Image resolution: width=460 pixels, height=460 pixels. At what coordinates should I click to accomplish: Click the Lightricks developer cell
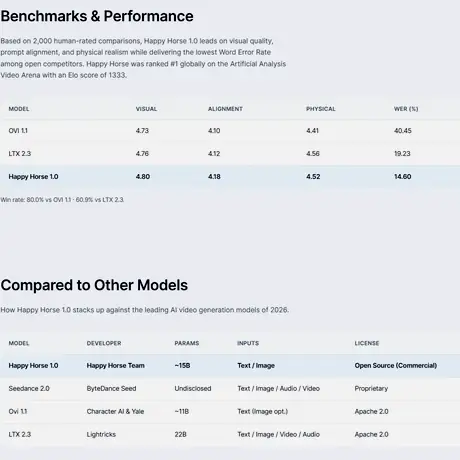pos(101,435)
